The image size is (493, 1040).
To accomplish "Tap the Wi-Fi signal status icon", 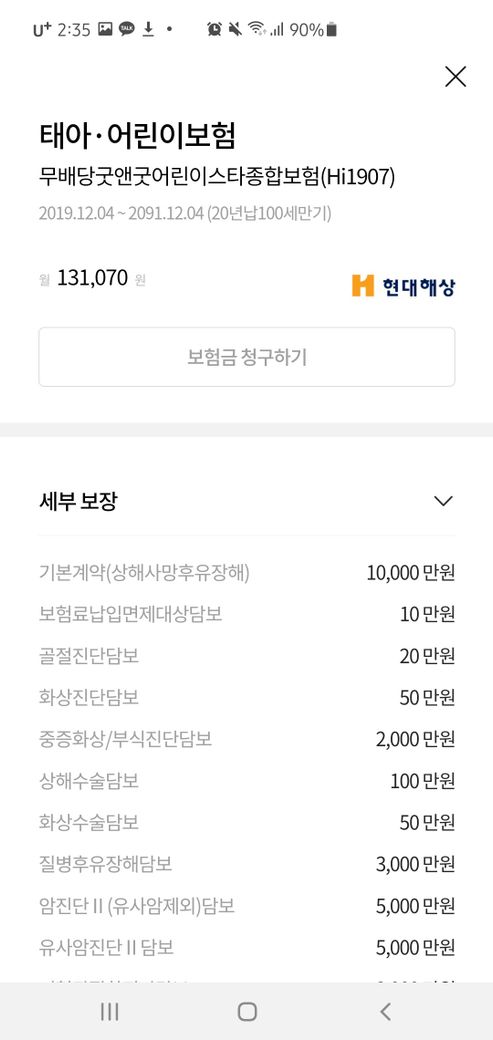I will tap(256, 29).
